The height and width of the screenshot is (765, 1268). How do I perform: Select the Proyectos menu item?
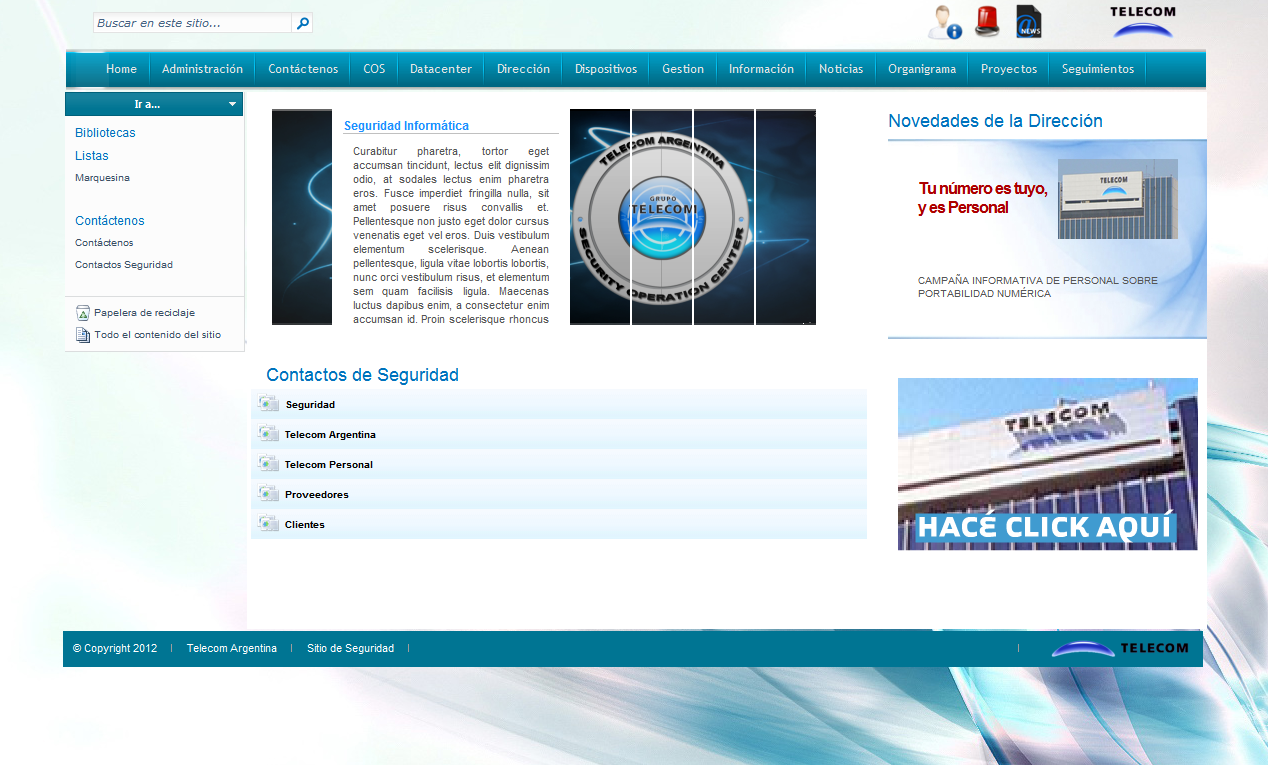click(x=1009, y=69)
